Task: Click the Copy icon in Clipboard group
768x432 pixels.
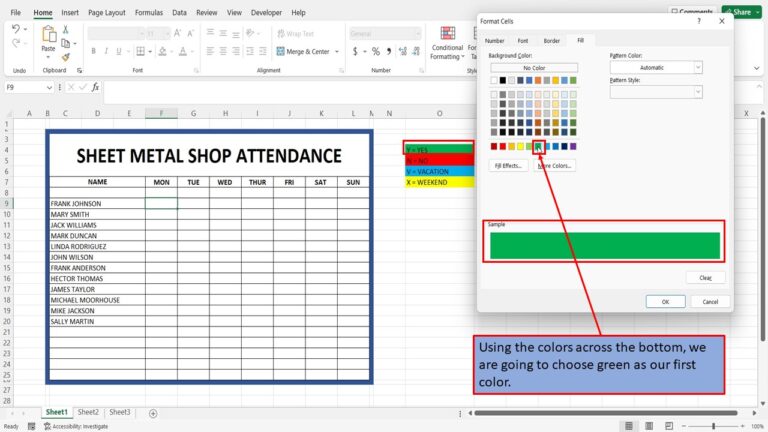Action: 66,44
